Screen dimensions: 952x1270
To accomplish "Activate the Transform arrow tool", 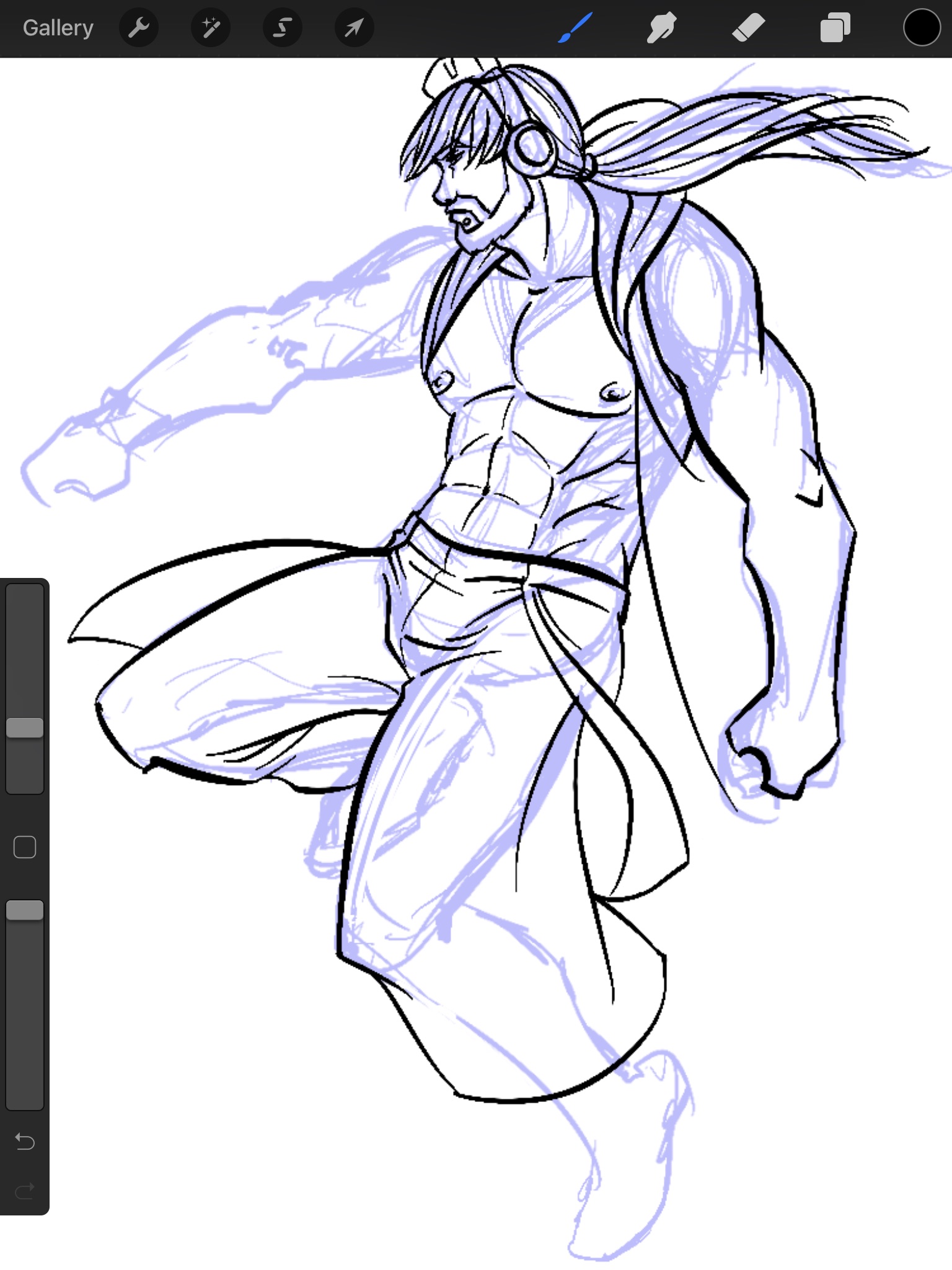I will point(354,28).
